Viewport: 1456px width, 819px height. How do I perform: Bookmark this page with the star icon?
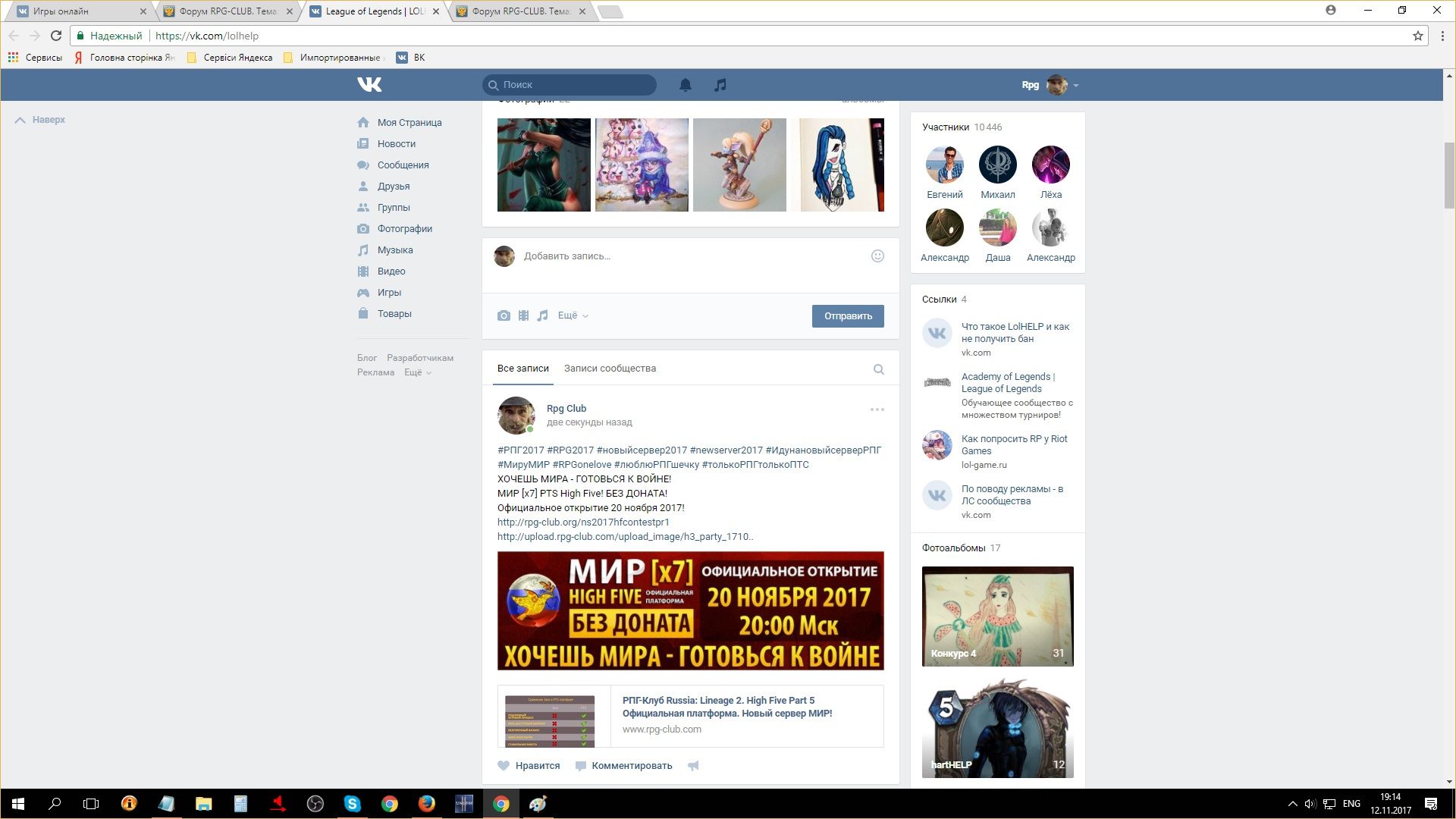coord(1417,36)
